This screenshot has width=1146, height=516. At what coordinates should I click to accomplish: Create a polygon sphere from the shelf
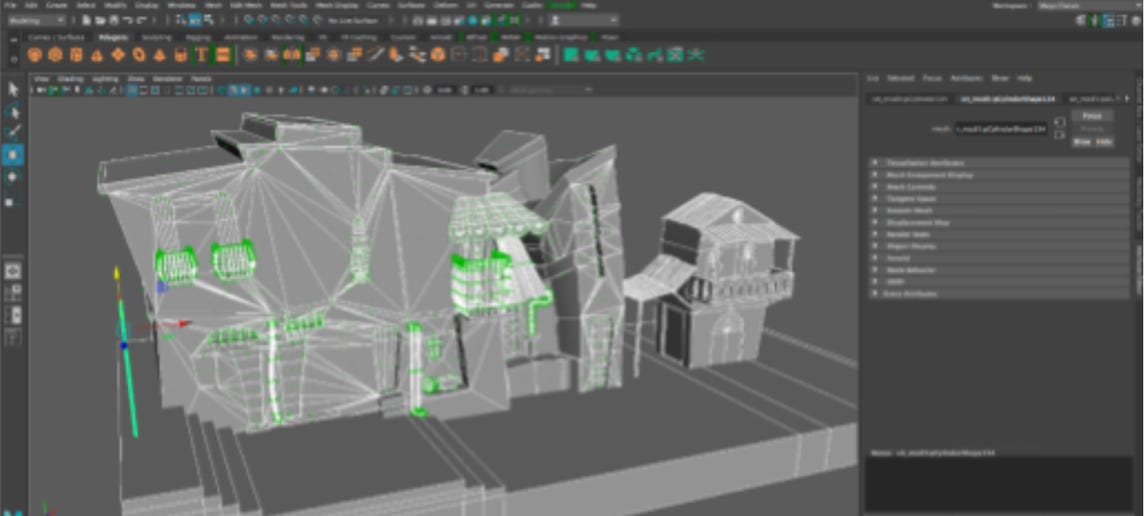(35, 55)
